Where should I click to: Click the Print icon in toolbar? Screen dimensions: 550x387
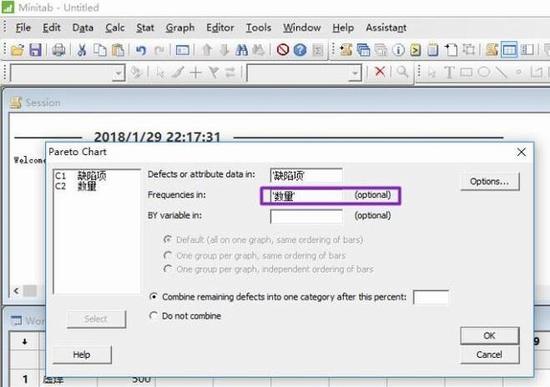[59, 50]
